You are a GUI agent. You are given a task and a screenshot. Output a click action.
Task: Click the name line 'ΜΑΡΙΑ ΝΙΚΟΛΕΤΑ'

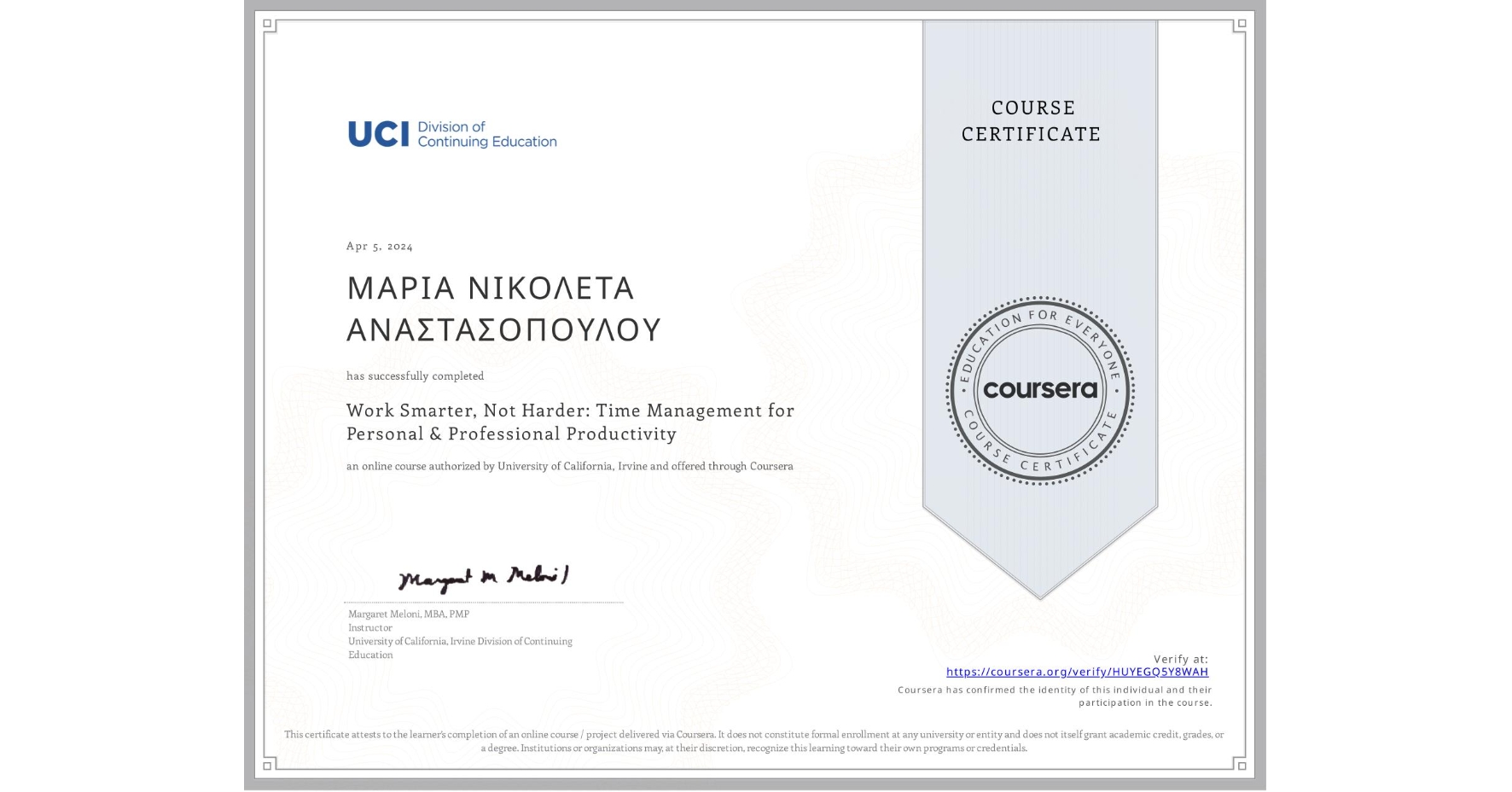[491, 288]
